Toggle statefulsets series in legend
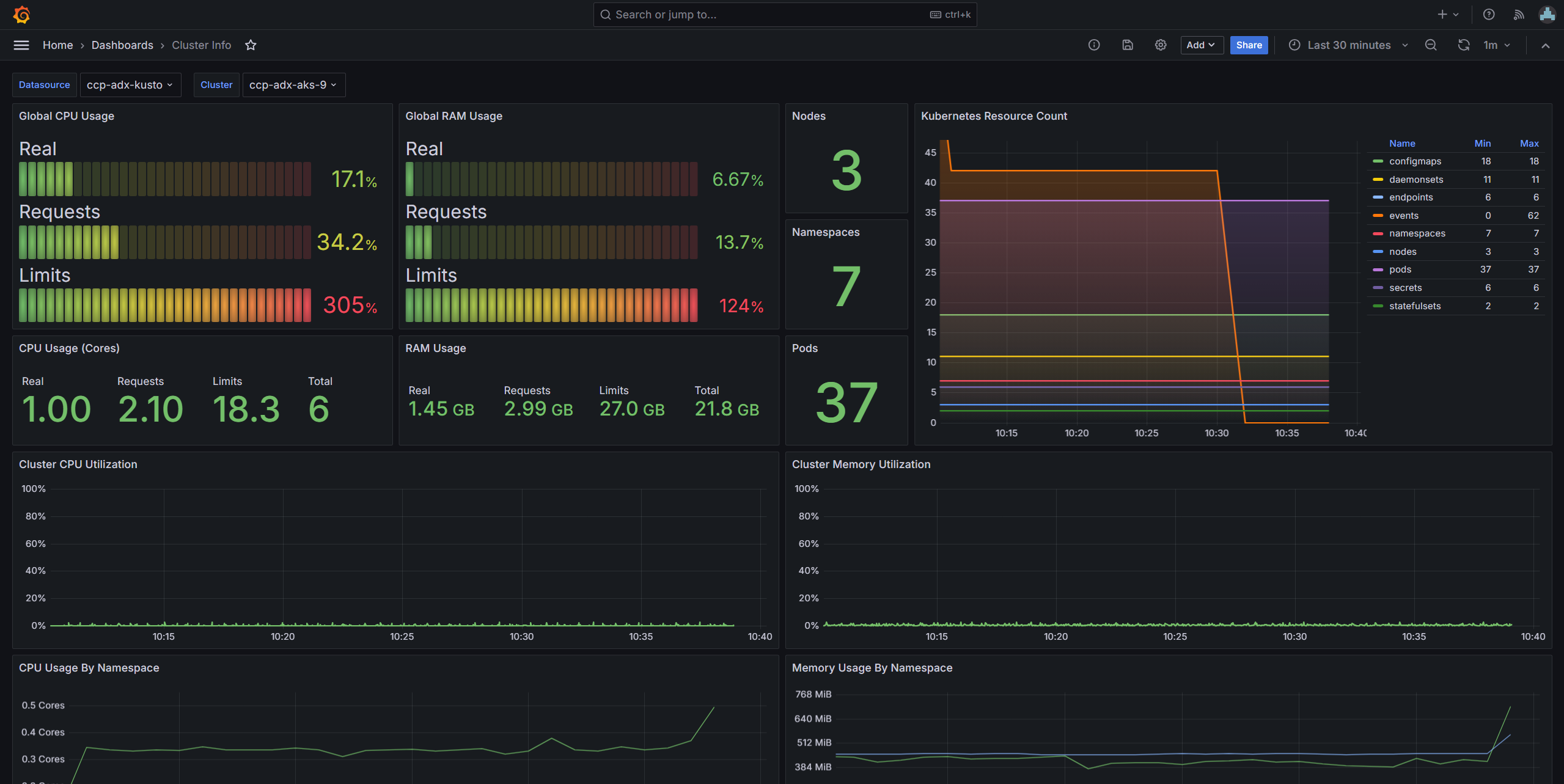The height and width of the screenshot is (784, 1564). pos(1415,306)
